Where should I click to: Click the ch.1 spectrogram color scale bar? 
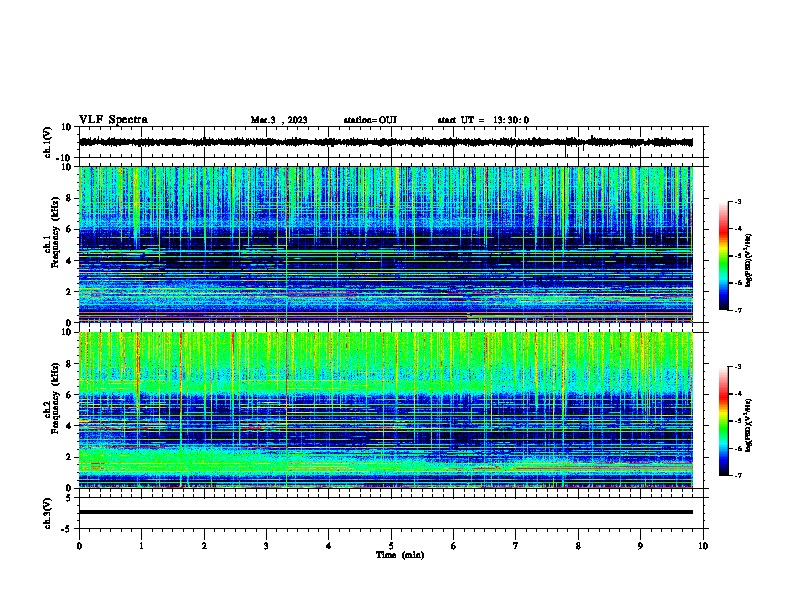[723, 256]
